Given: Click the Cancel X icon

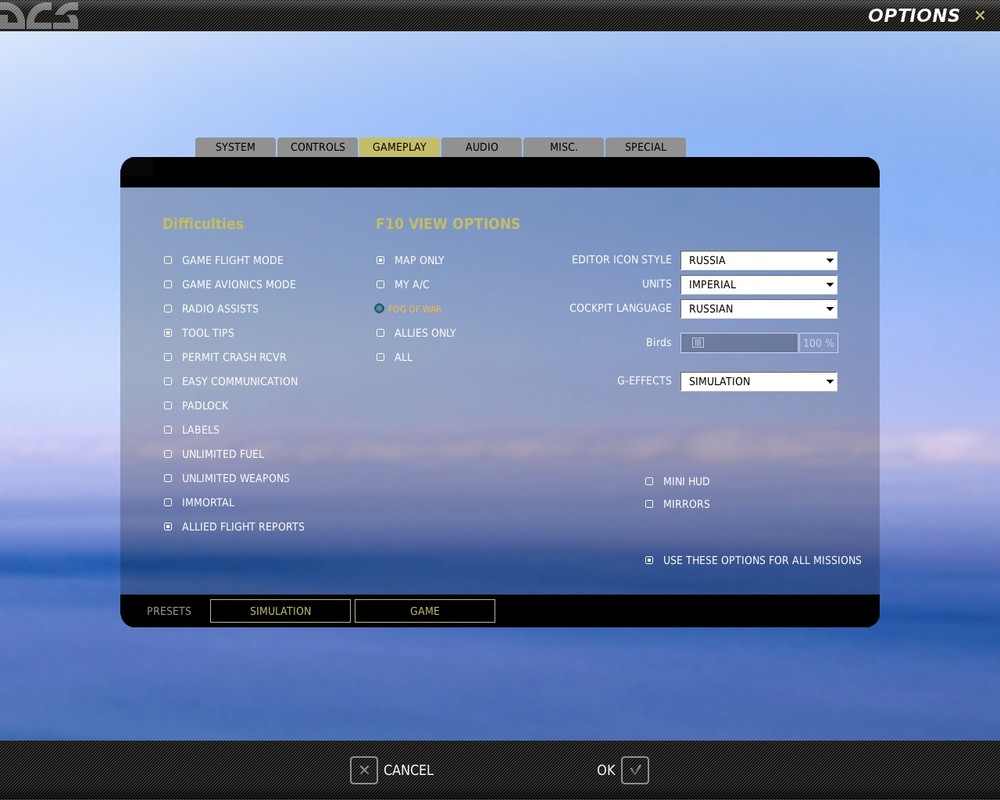Looking at the screenshot, I should tap(364, 770).
